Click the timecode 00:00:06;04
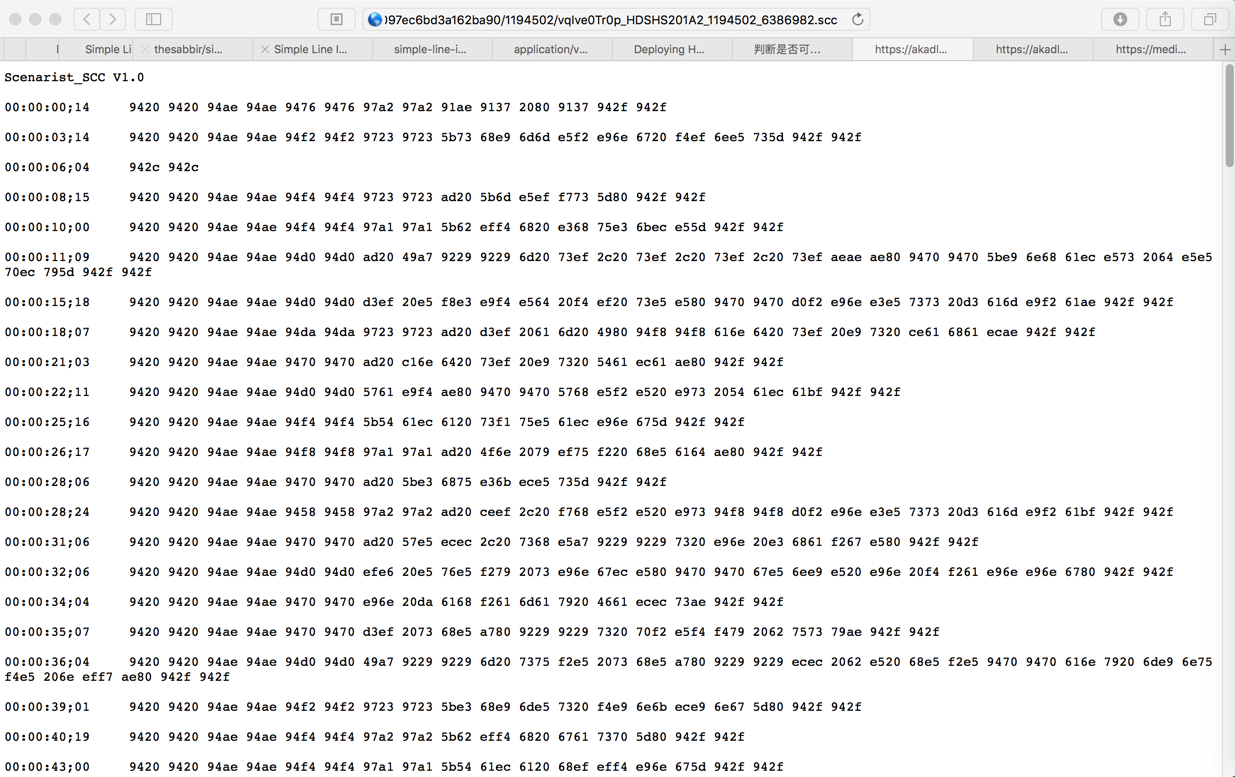The image size is (1235, 777). [x=47, y=167]
